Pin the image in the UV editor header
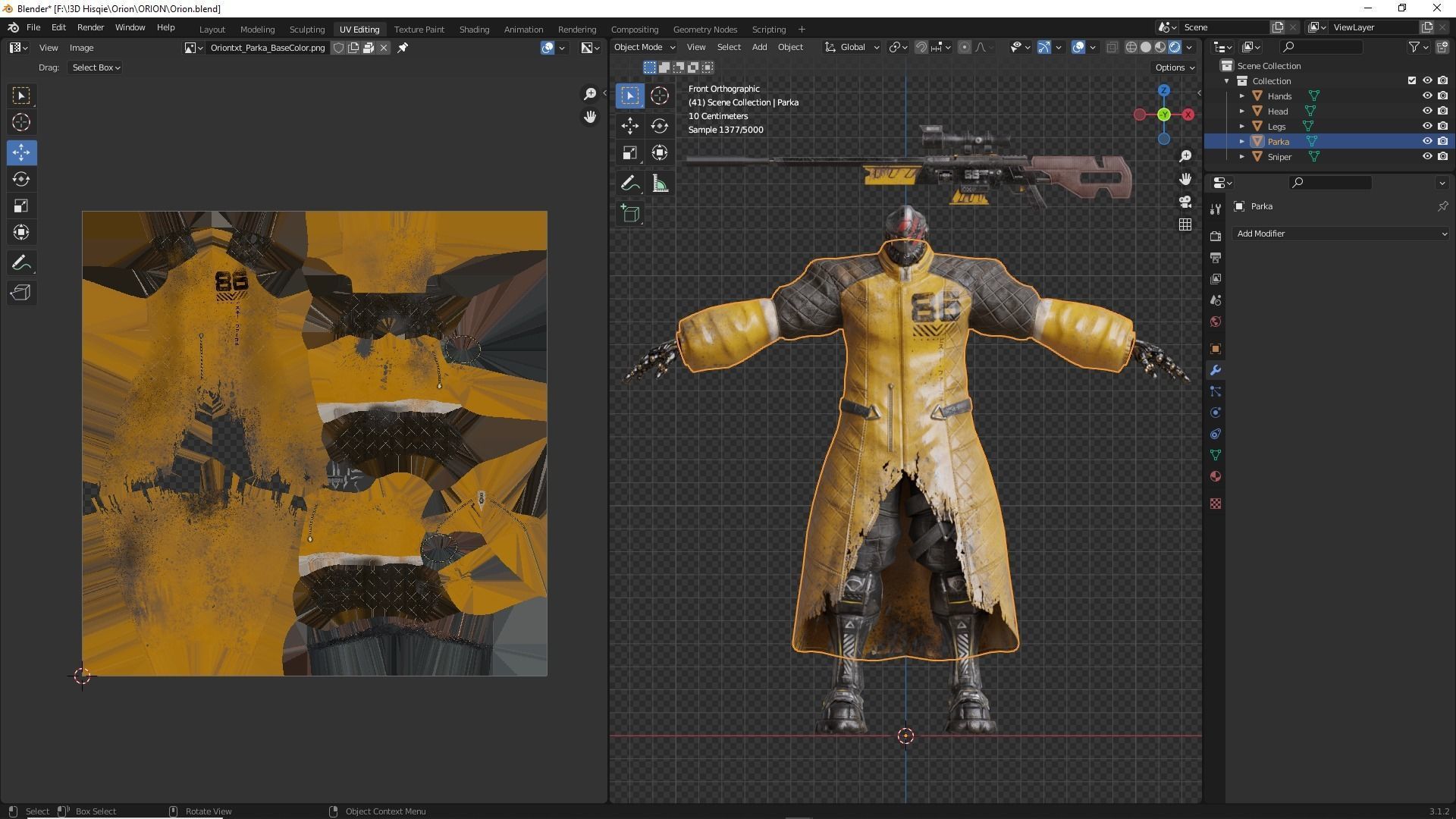 click(403, 48)
